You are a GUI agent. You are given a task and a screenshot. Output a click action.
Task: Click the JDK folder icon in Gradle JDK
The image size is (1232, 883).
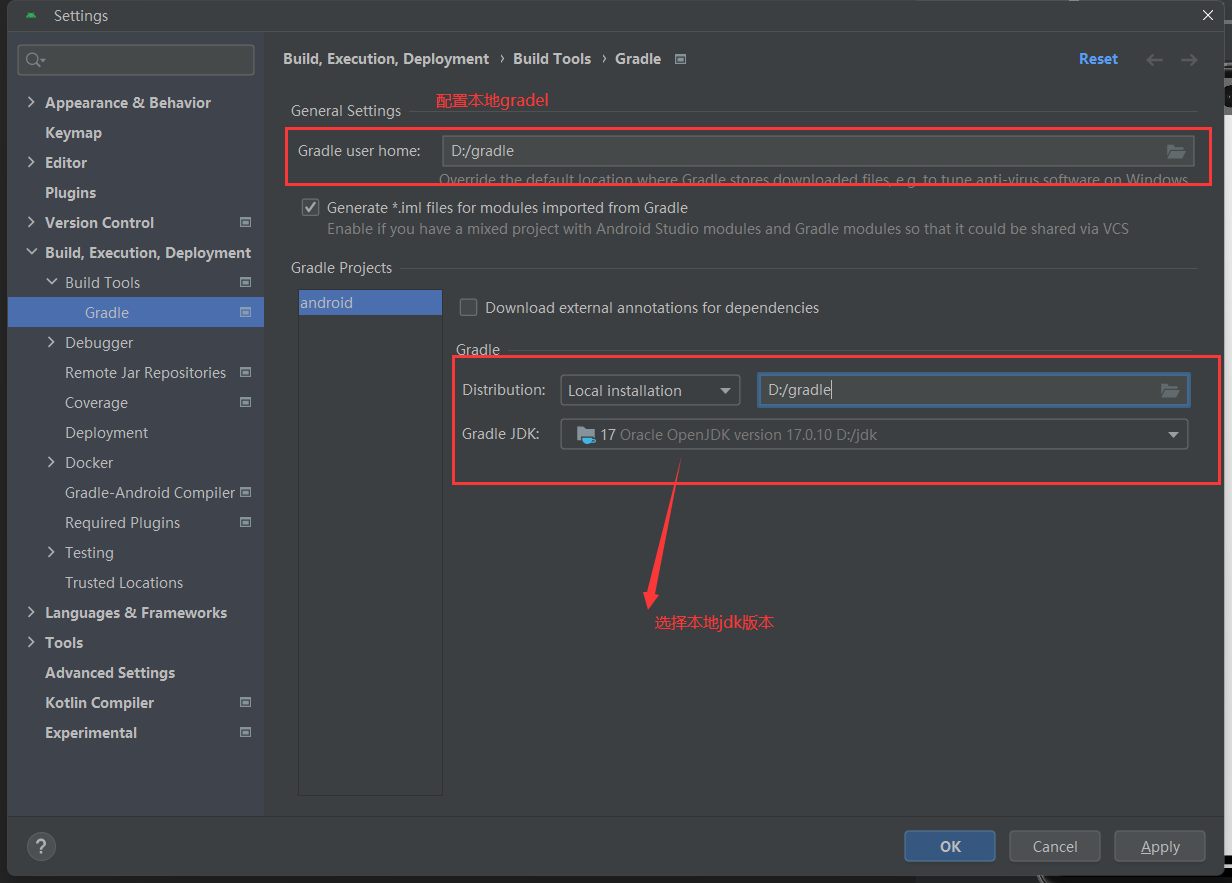tap(586, 434)
